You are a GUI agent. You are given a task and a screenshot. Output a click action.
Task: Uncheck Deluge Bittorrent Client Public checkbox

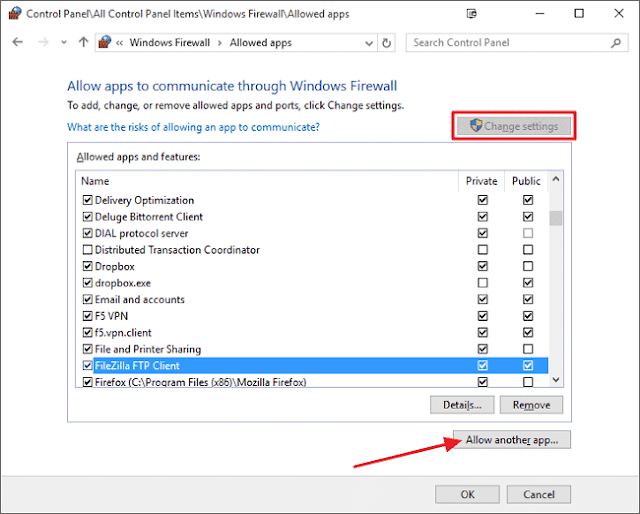528,216
